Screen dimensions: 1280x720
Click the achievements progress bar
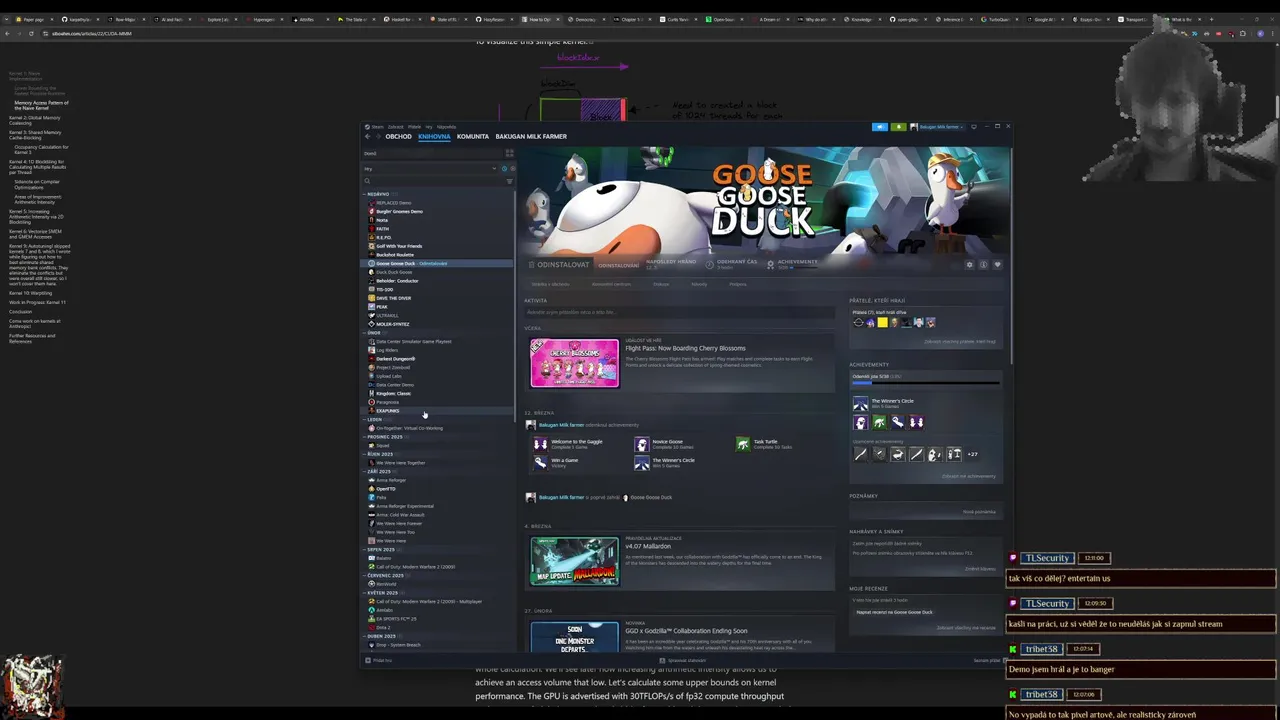[925, 383]
